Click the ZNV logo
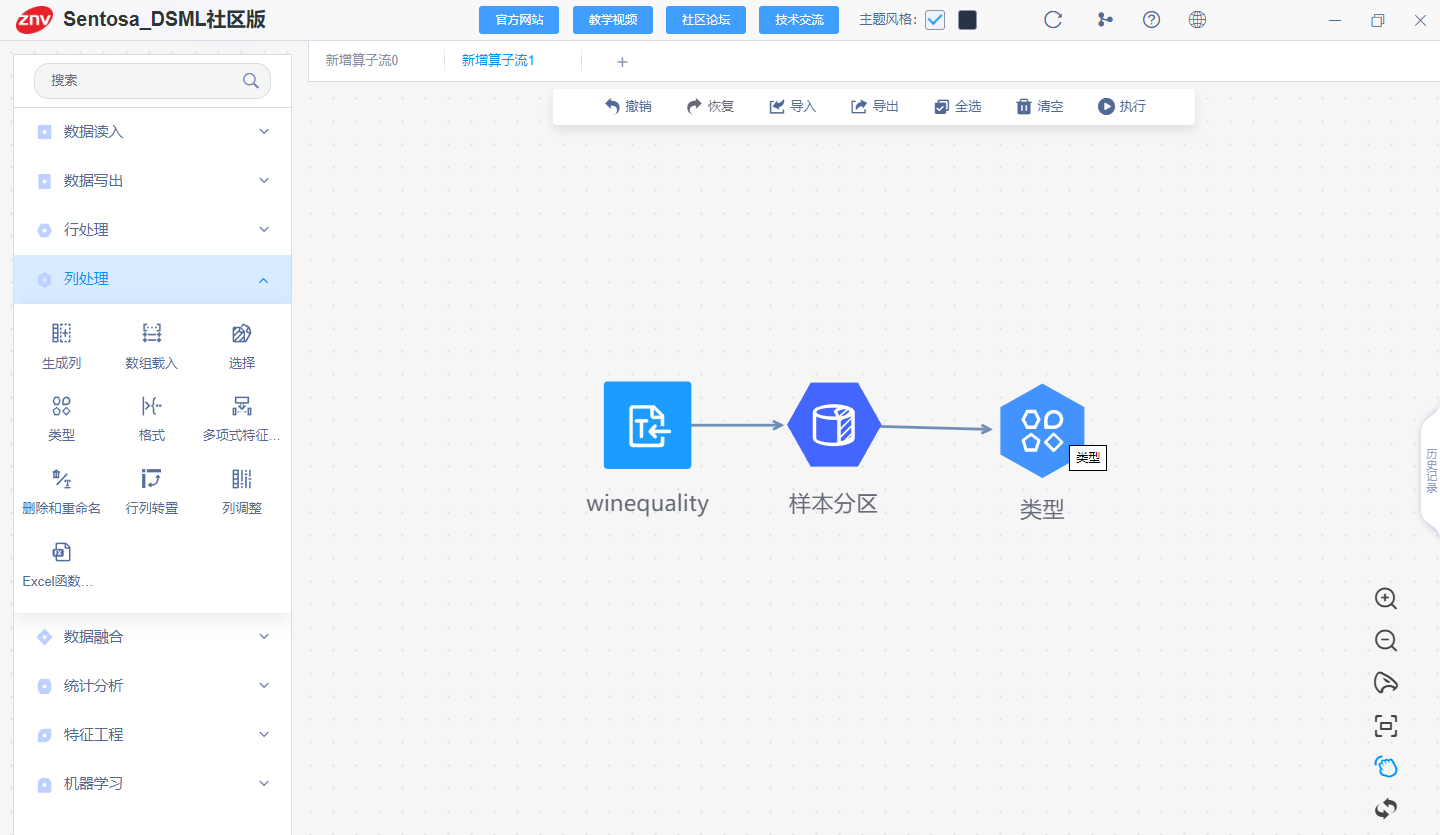Screen dimensions: 1440x835 point(34,19)
